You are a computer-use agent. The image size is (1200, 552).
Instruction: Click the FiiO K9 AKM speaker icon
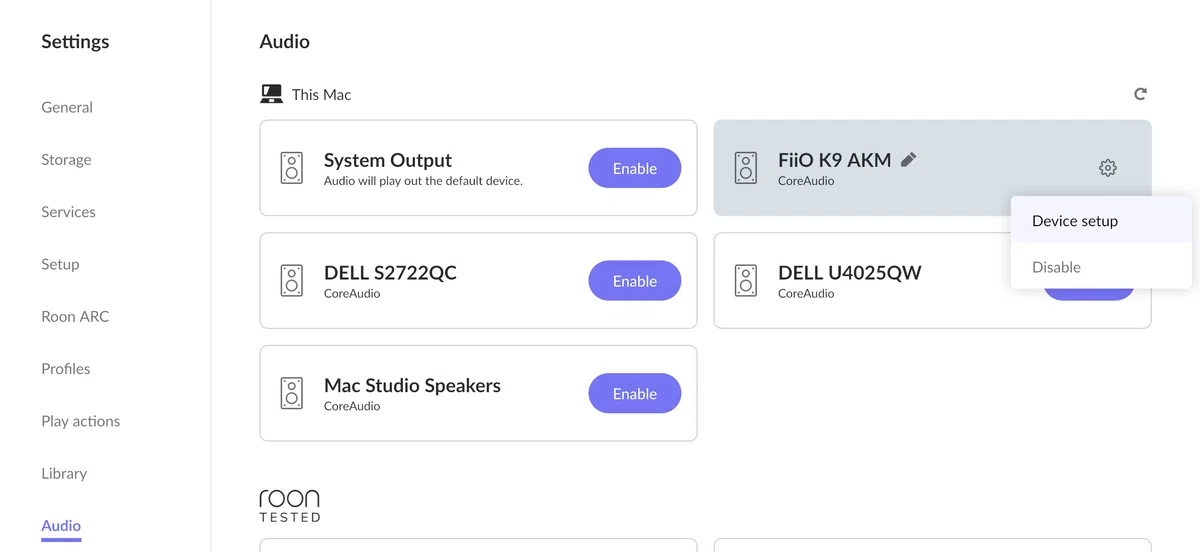pyautogui.click(x=746, y=168)
